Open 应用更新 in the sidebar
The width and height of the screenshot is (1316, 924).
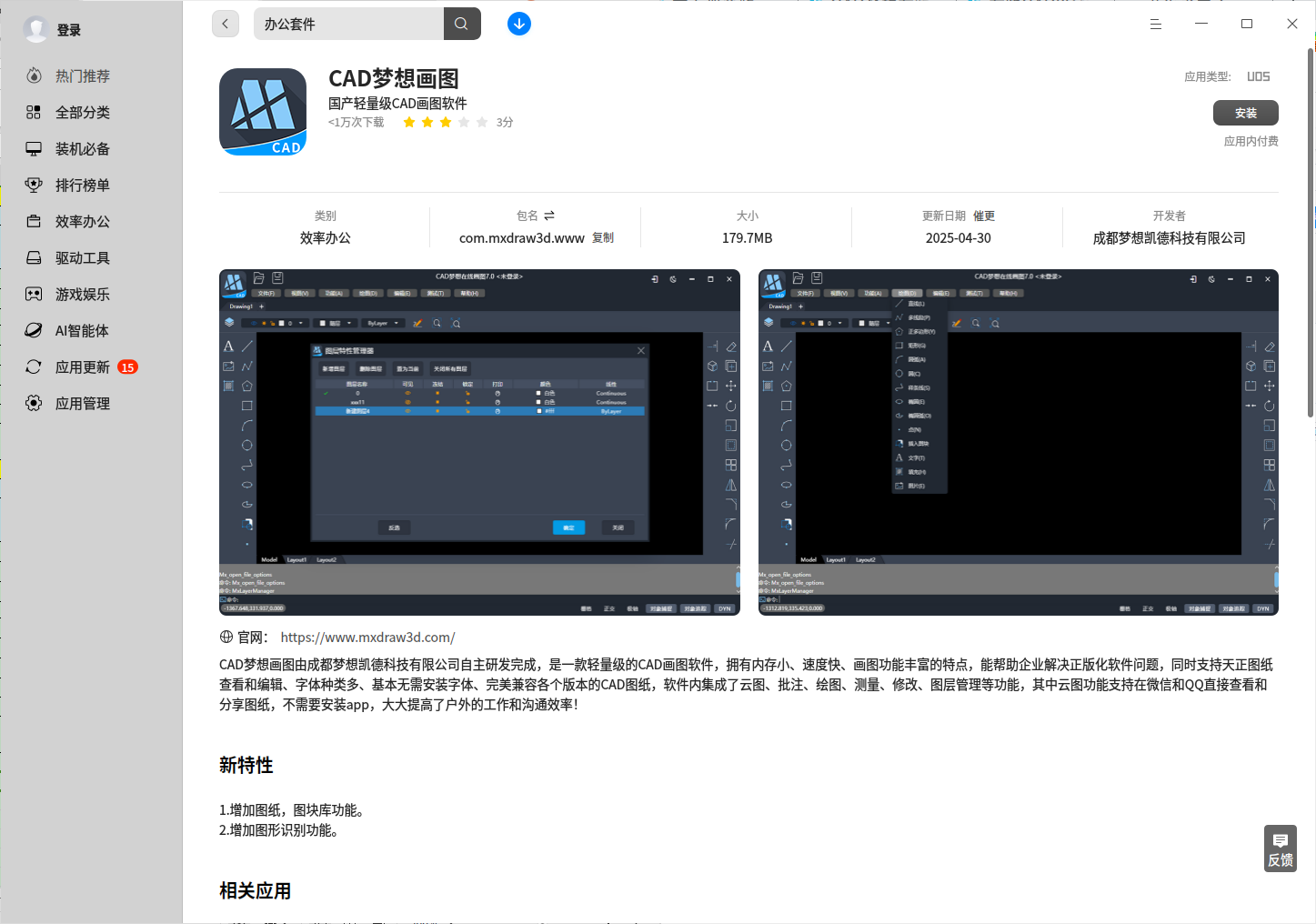click(x=82, y=367)
